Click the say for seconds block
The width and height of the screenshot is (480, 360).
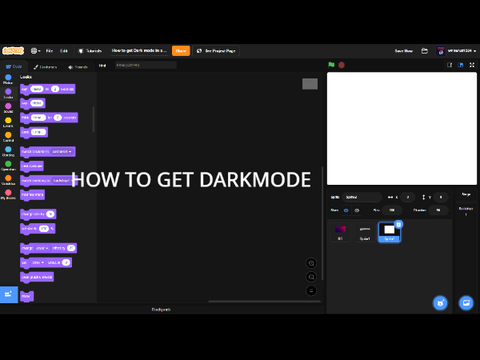coord(48,89)
